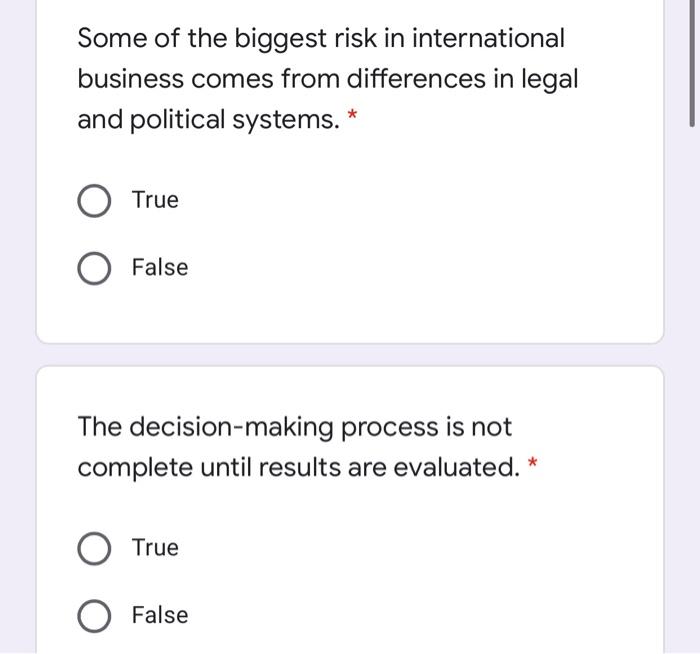The height and width of the screenshot is (654, 700).
Task: Click the "True" label under legal systems question
Action: (155, 200)
